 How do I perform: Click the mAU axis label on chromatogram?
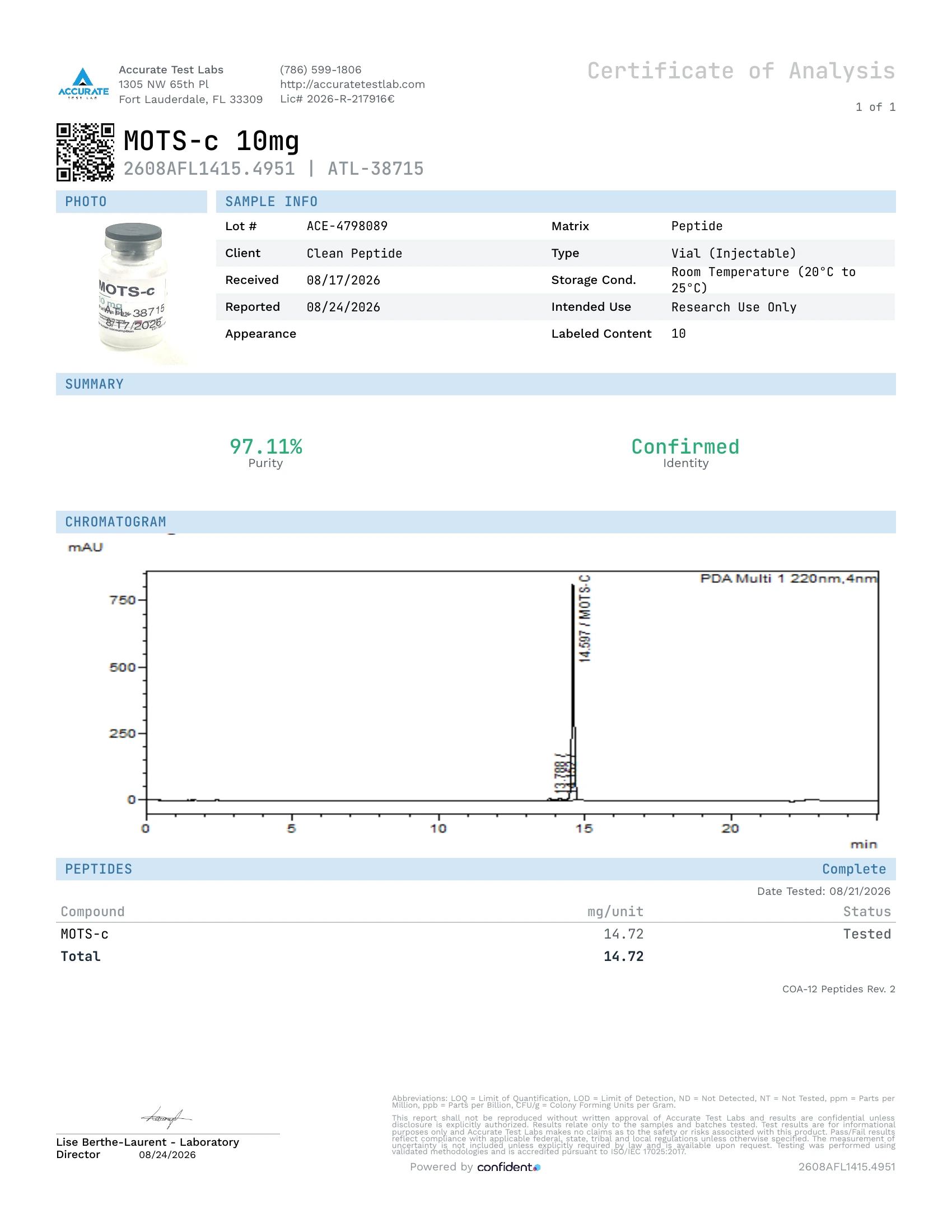85,547
